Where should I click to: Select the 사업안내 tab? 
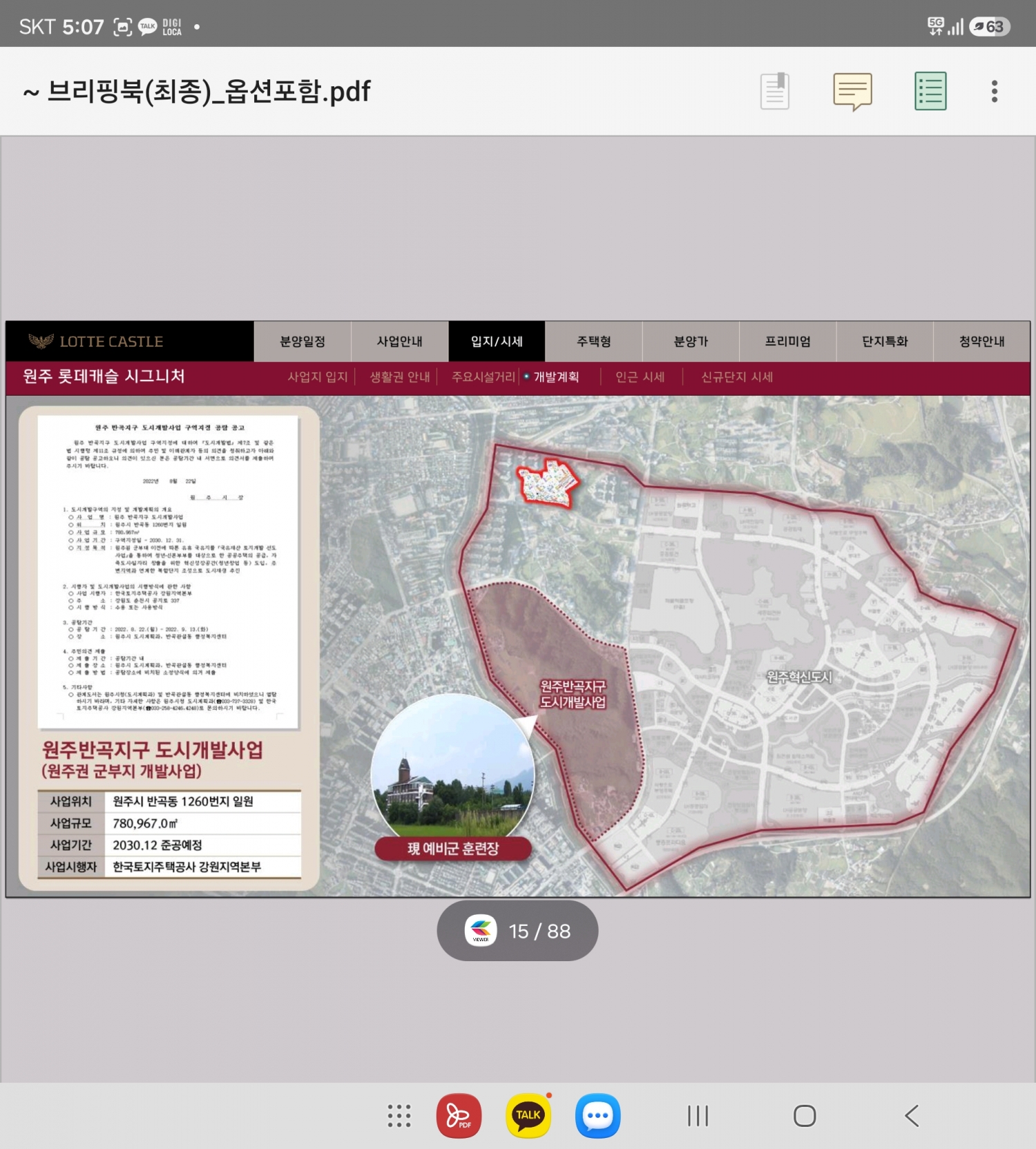[400, 341]
